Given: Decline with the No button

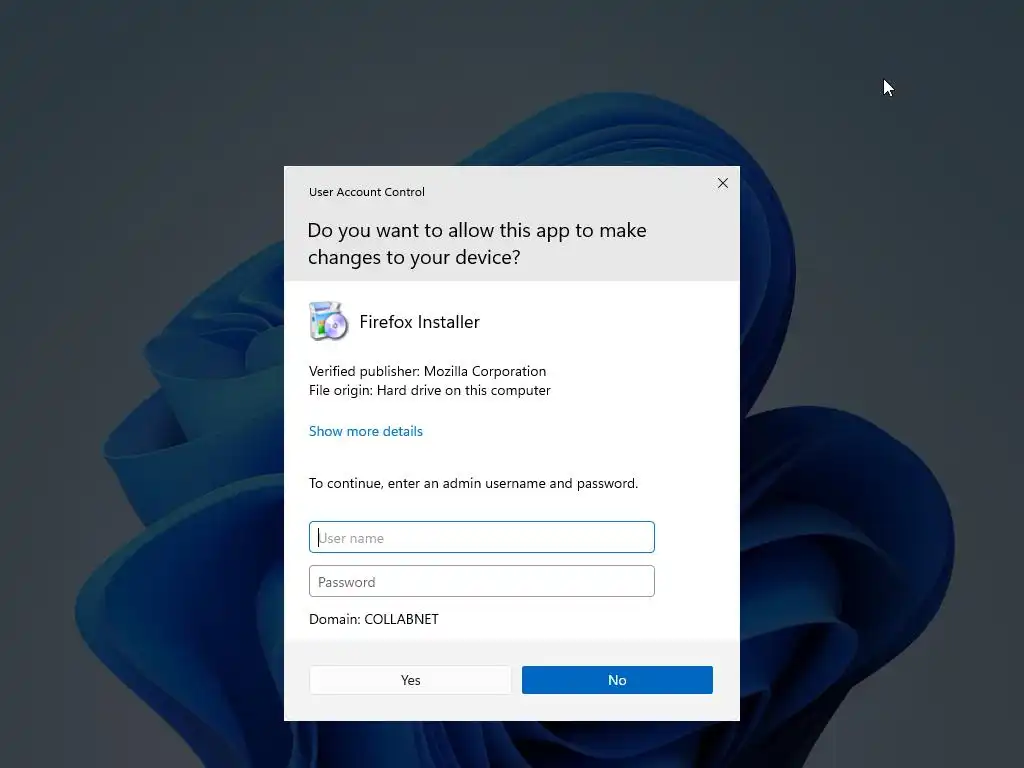Looking at the screenshot, I should (x=617, y=680).
